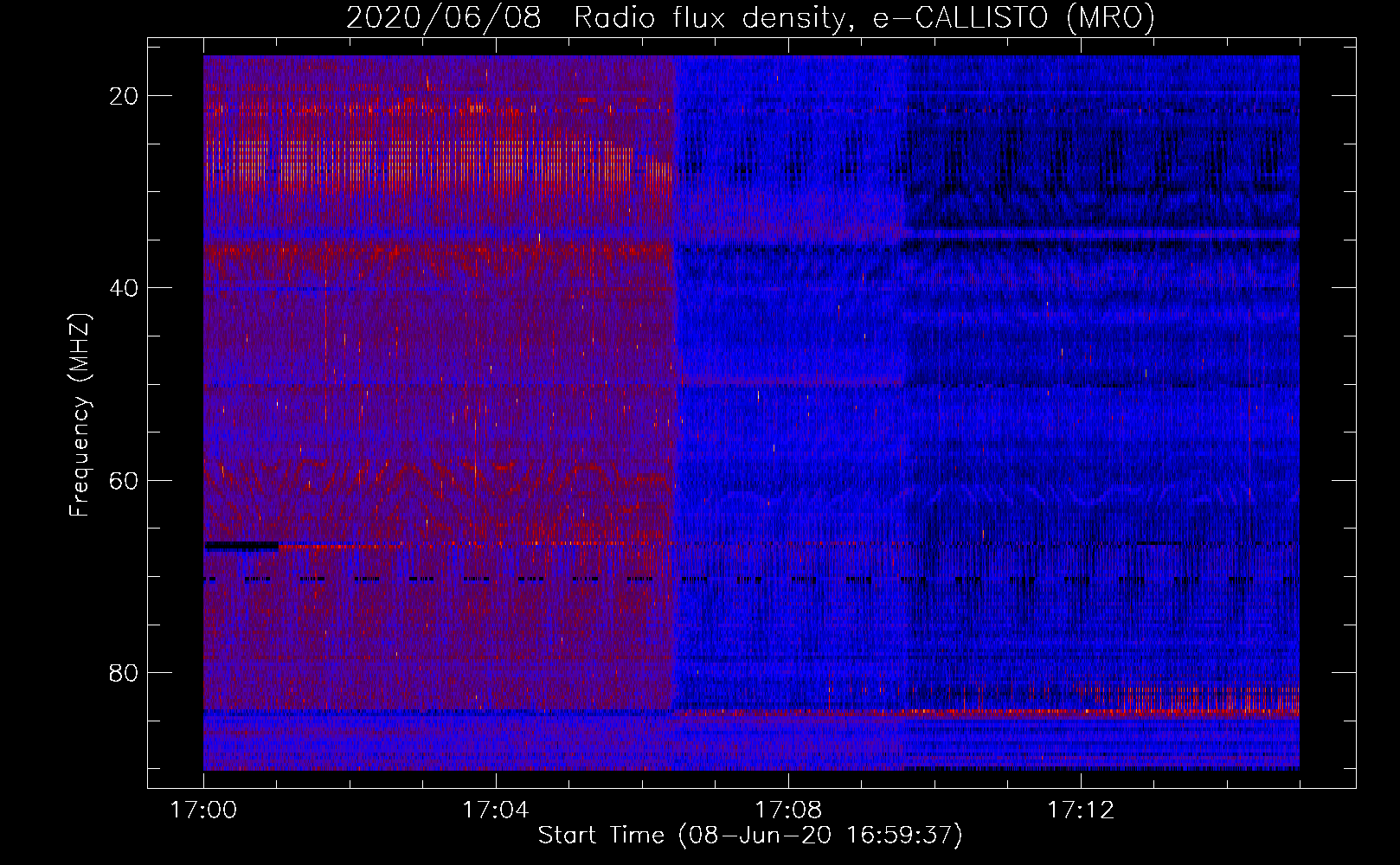Image resolution: width=1400 pixels, height=865 pixels.
Task: Click the 'Frequency (MHZ)' axis label
Action: 80,415
